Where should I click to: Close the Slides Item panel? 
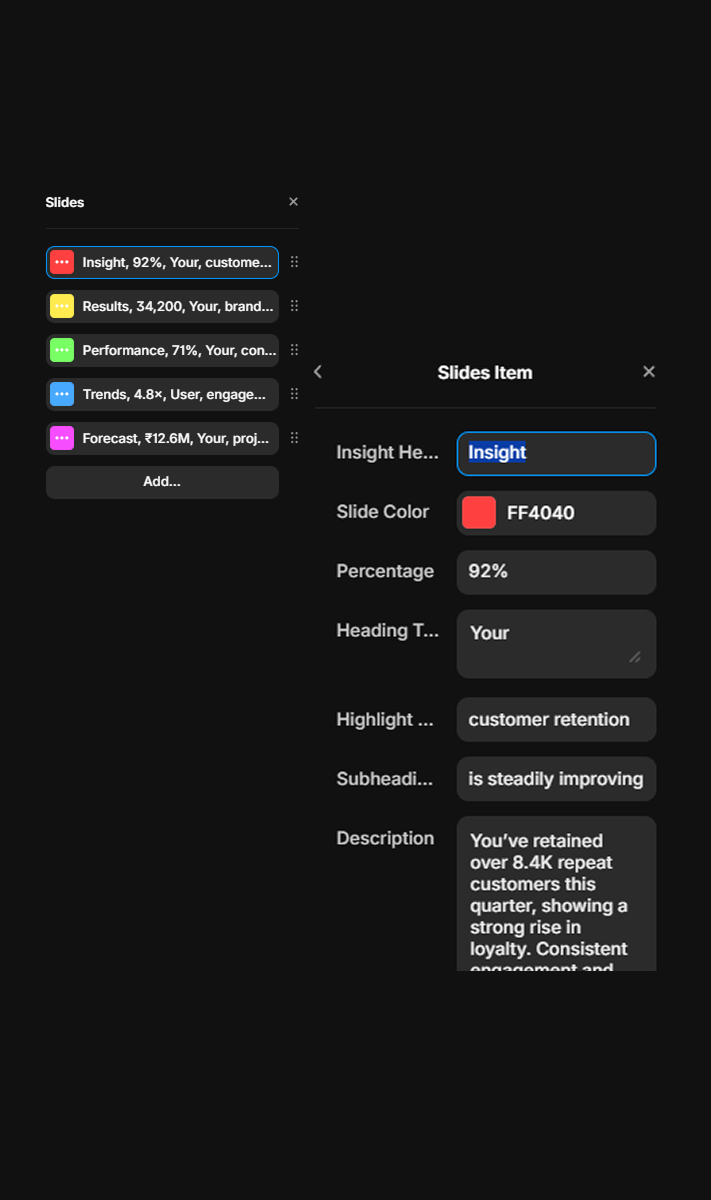tap(649, 372)
